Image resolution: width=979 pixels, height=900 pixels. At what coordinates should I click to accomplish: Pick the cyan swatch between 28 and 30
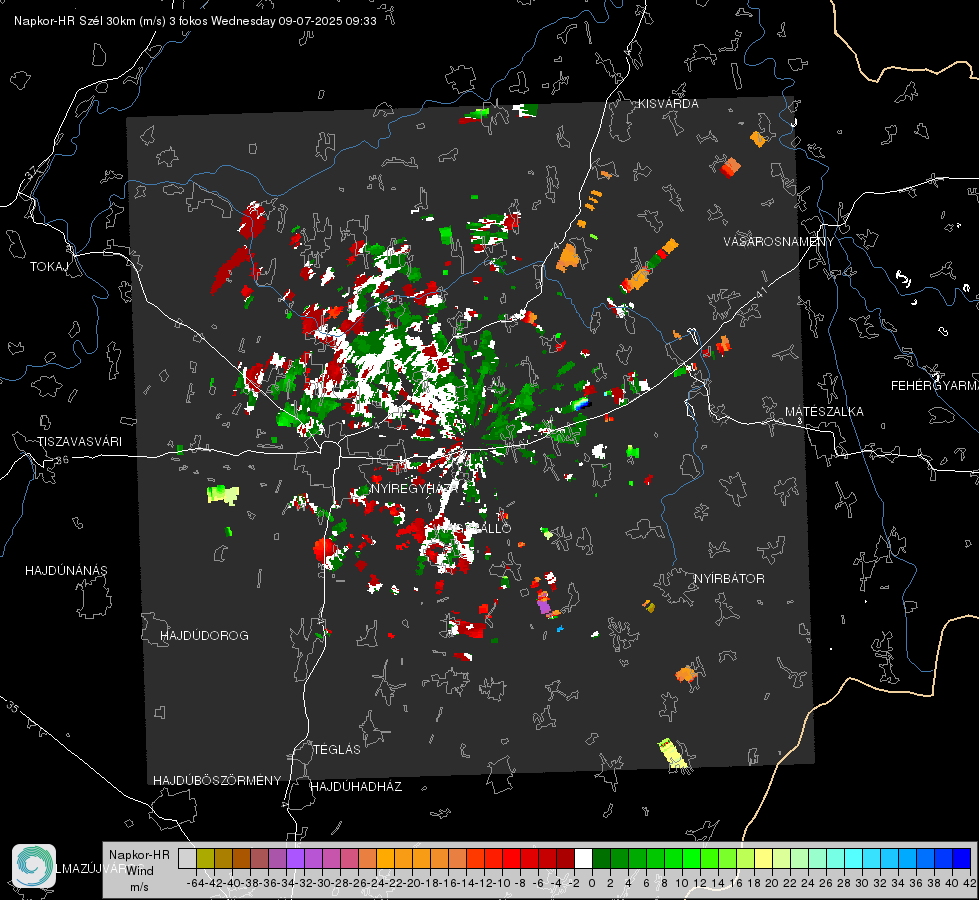point(854,858)
